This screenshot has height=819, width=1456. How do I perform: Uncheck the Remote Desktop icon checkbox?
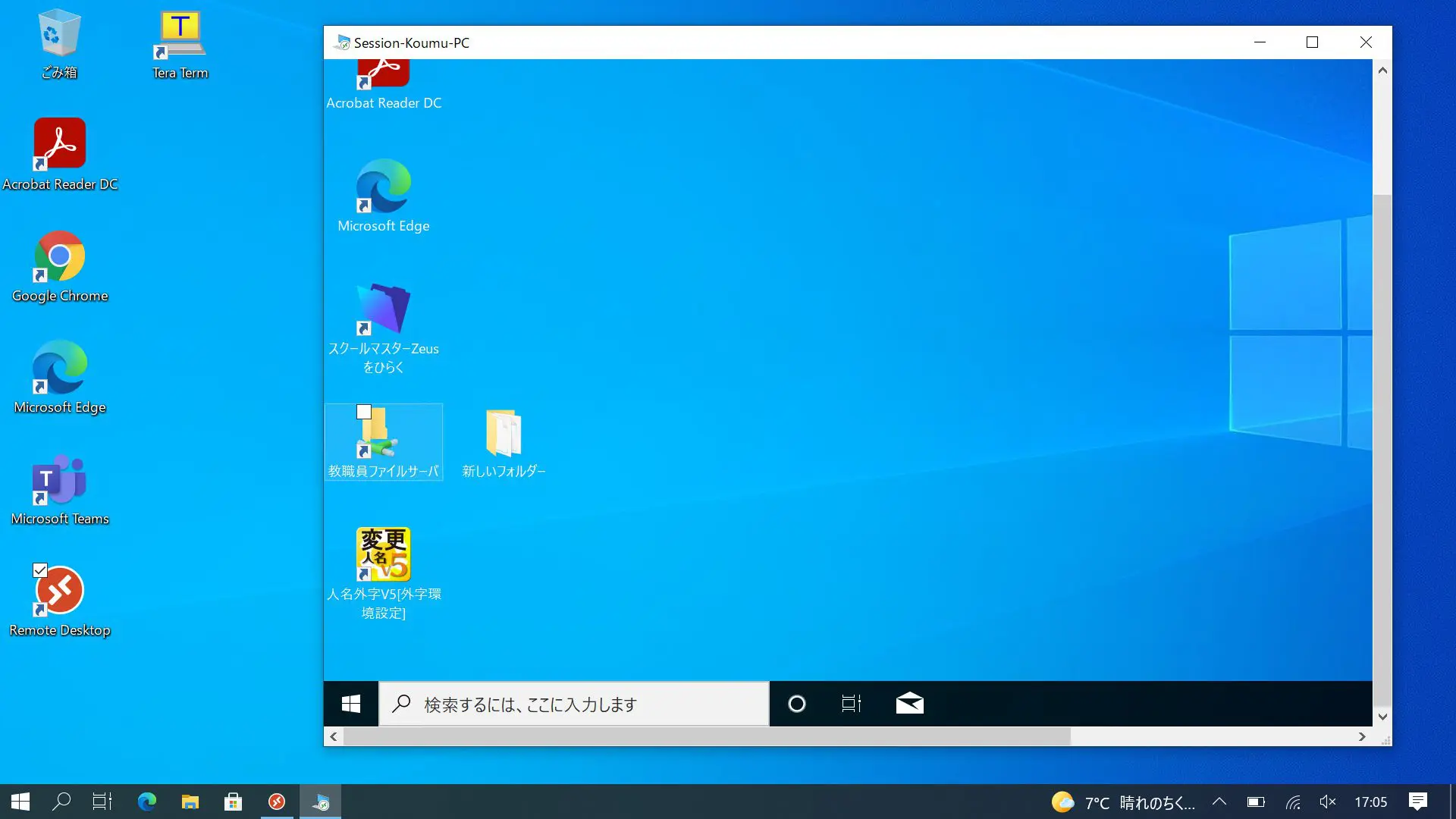(x=40, y=570)
